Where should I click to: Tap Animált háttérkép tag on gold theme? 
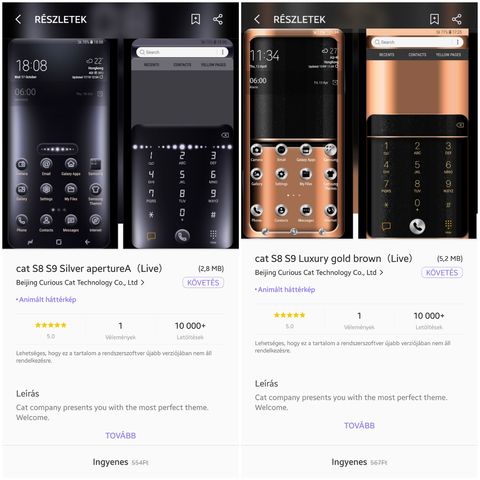[x=285, y=289]
